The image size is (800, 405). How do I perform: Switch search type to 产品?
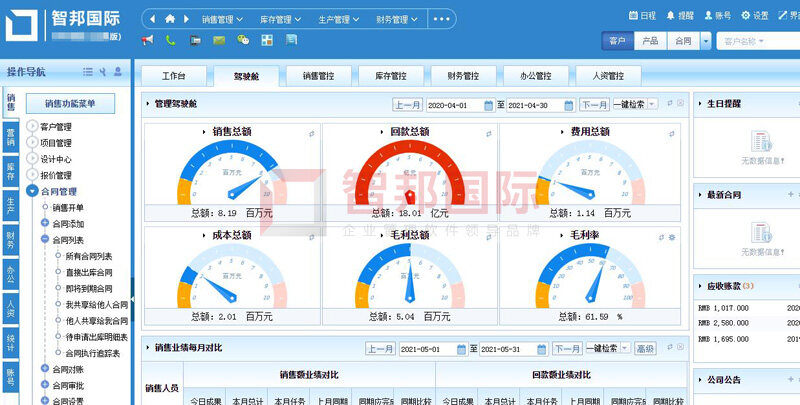click(x=649, y=41)
